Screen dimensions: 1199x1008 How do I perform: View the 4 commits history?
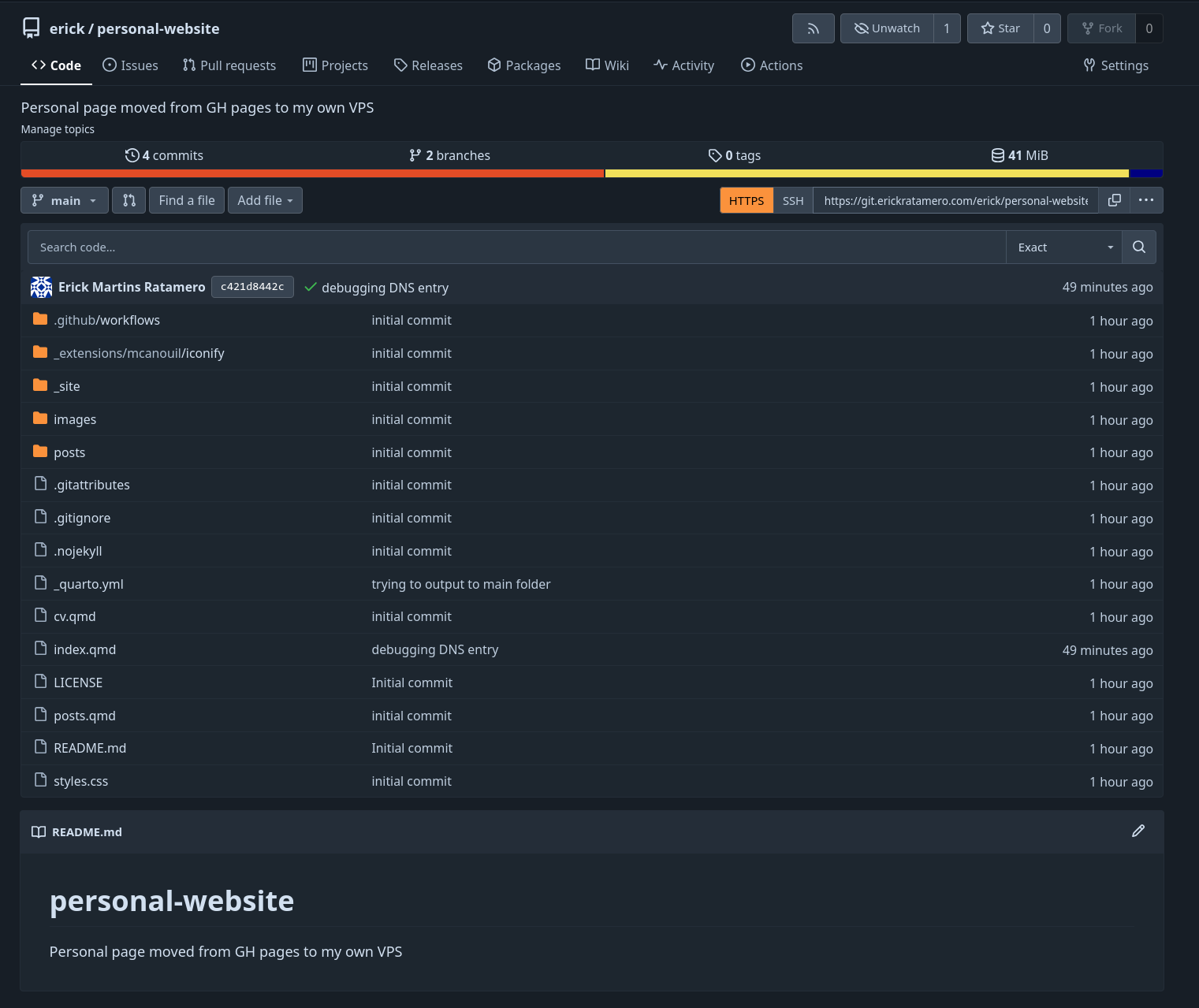point(164,155)
